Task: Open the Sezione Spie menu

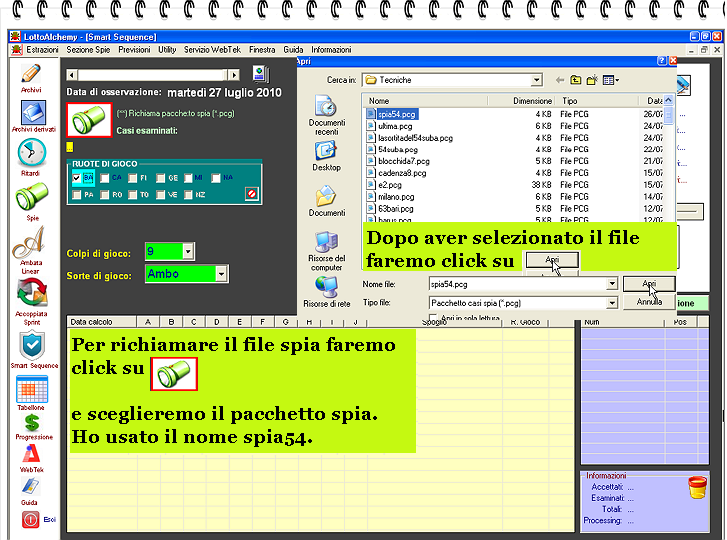Action: click(88, 50)
